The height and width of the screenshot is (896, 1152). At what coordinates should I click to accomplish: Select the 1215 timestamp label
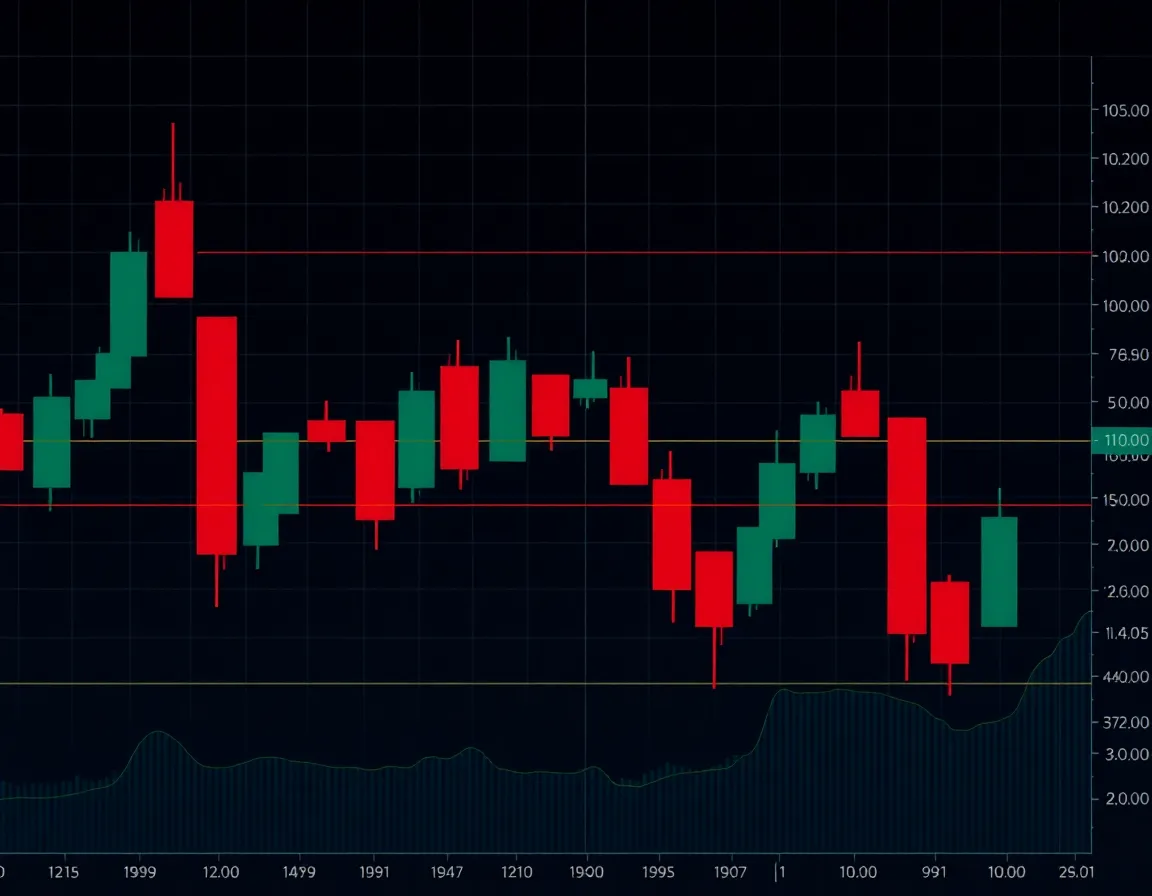(x=64, y=872)
